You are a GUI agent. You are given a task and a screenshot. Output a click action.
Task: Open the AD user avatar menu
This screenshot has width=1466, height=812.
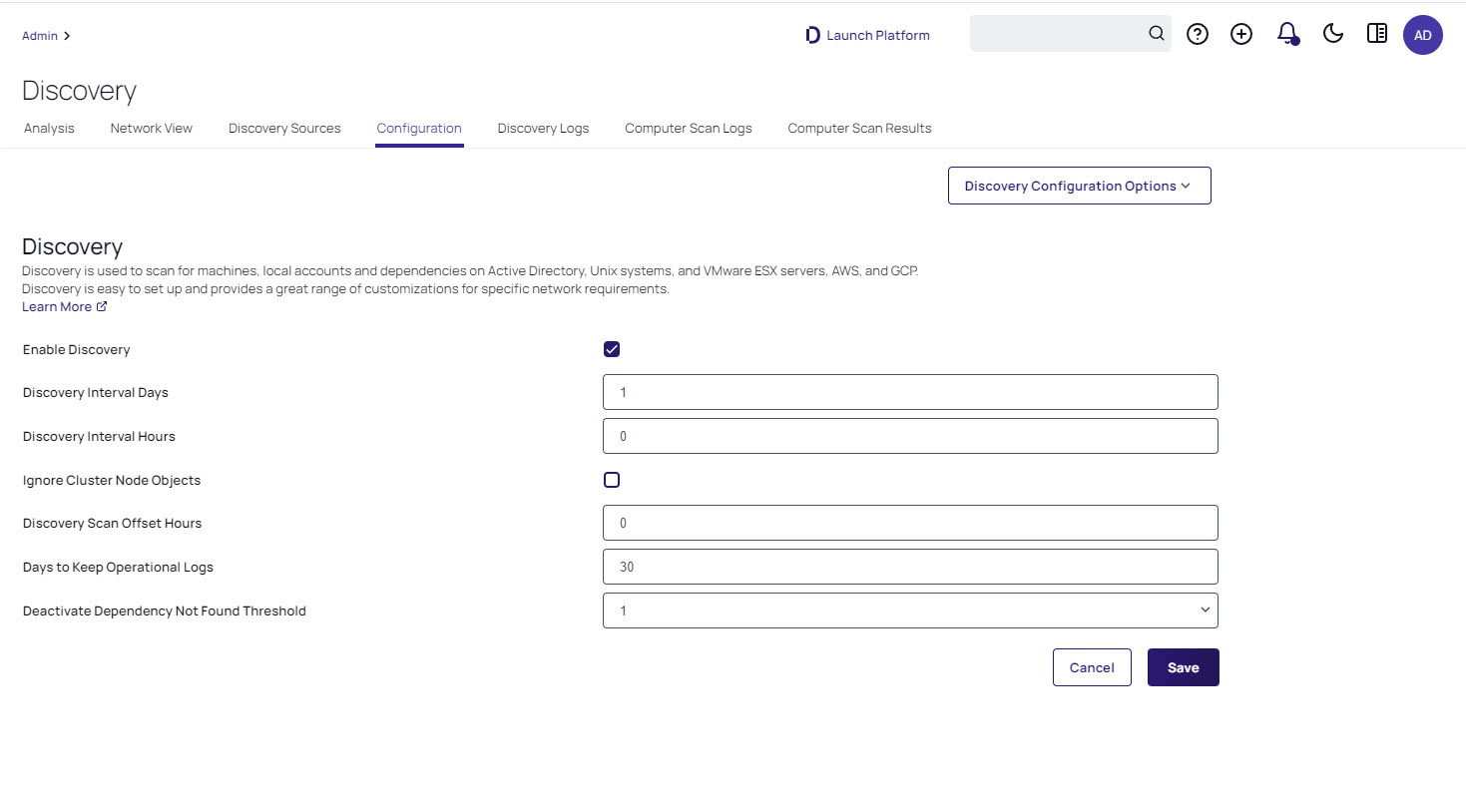(x=1422, y=35)
